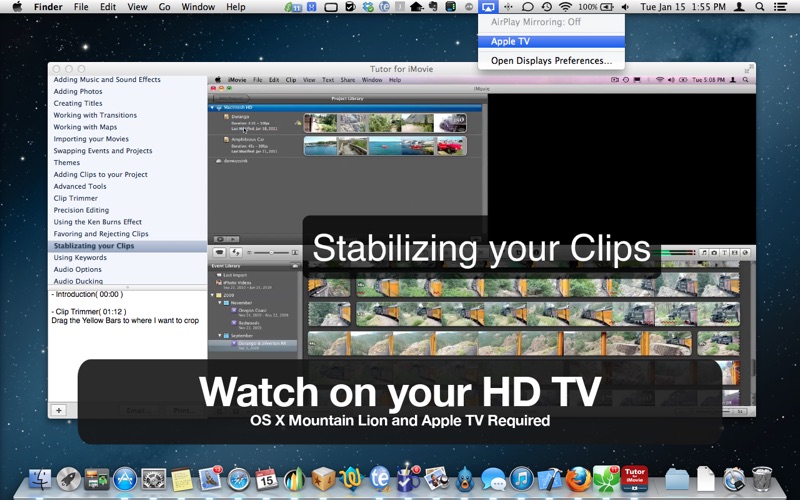Click the date and time clock in the menu bar
800x500 pixels.
coord(683,7)
